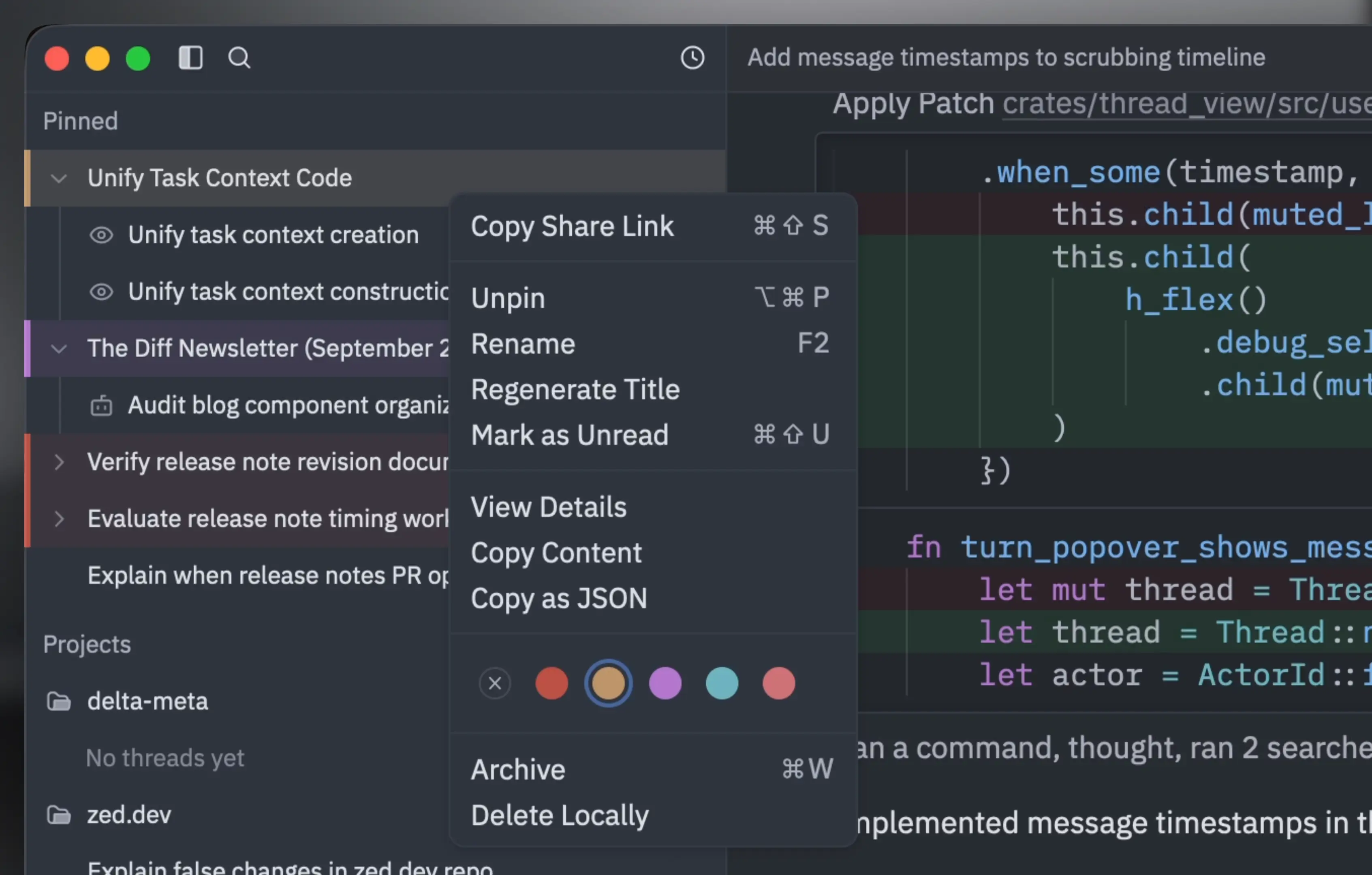
Task: Click 'Add message timestamps to scrubbing timeline' title
Action: tap(1006, 58)
